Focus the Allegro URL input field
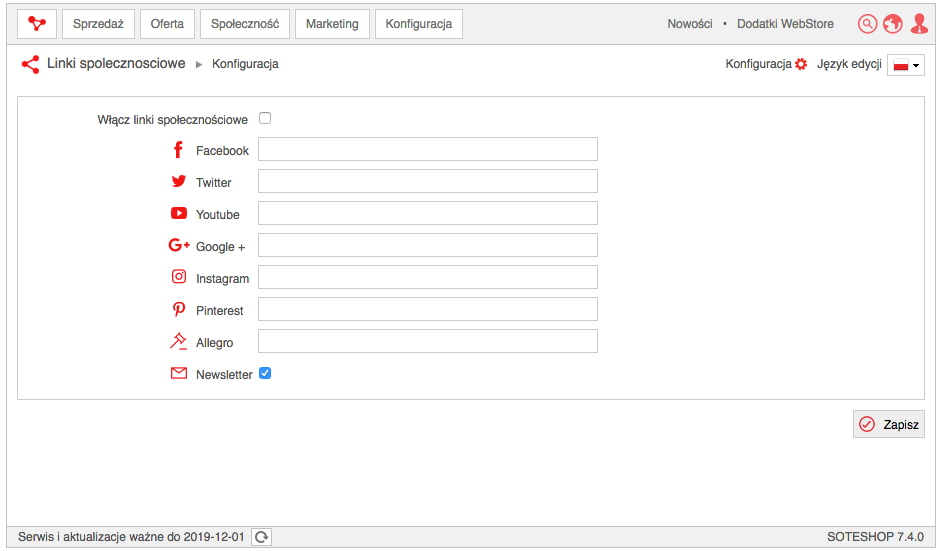 coord(428,341)
